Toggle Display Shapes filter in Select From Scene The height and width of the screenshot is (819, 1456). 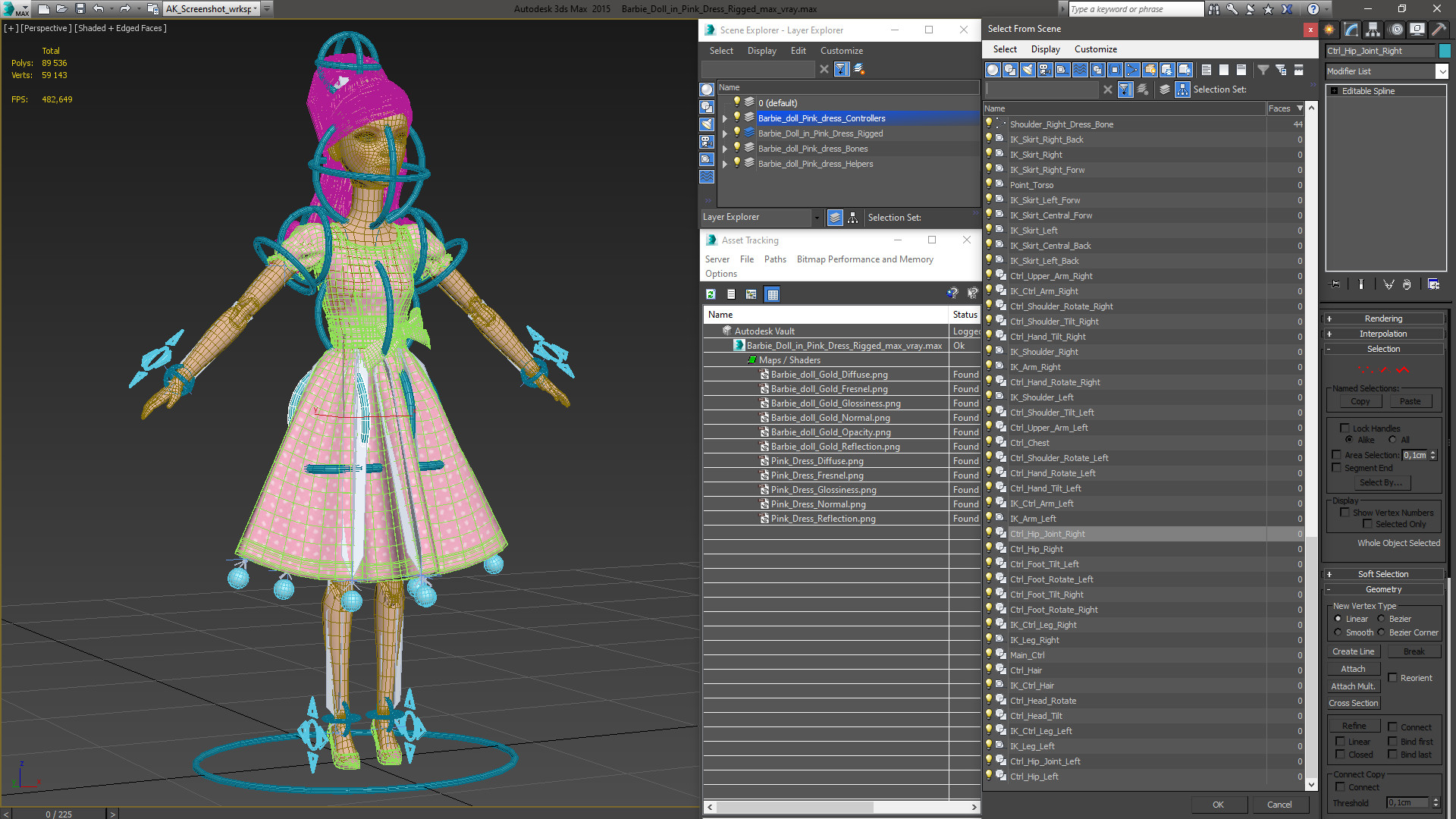[x=1010, y=70]
